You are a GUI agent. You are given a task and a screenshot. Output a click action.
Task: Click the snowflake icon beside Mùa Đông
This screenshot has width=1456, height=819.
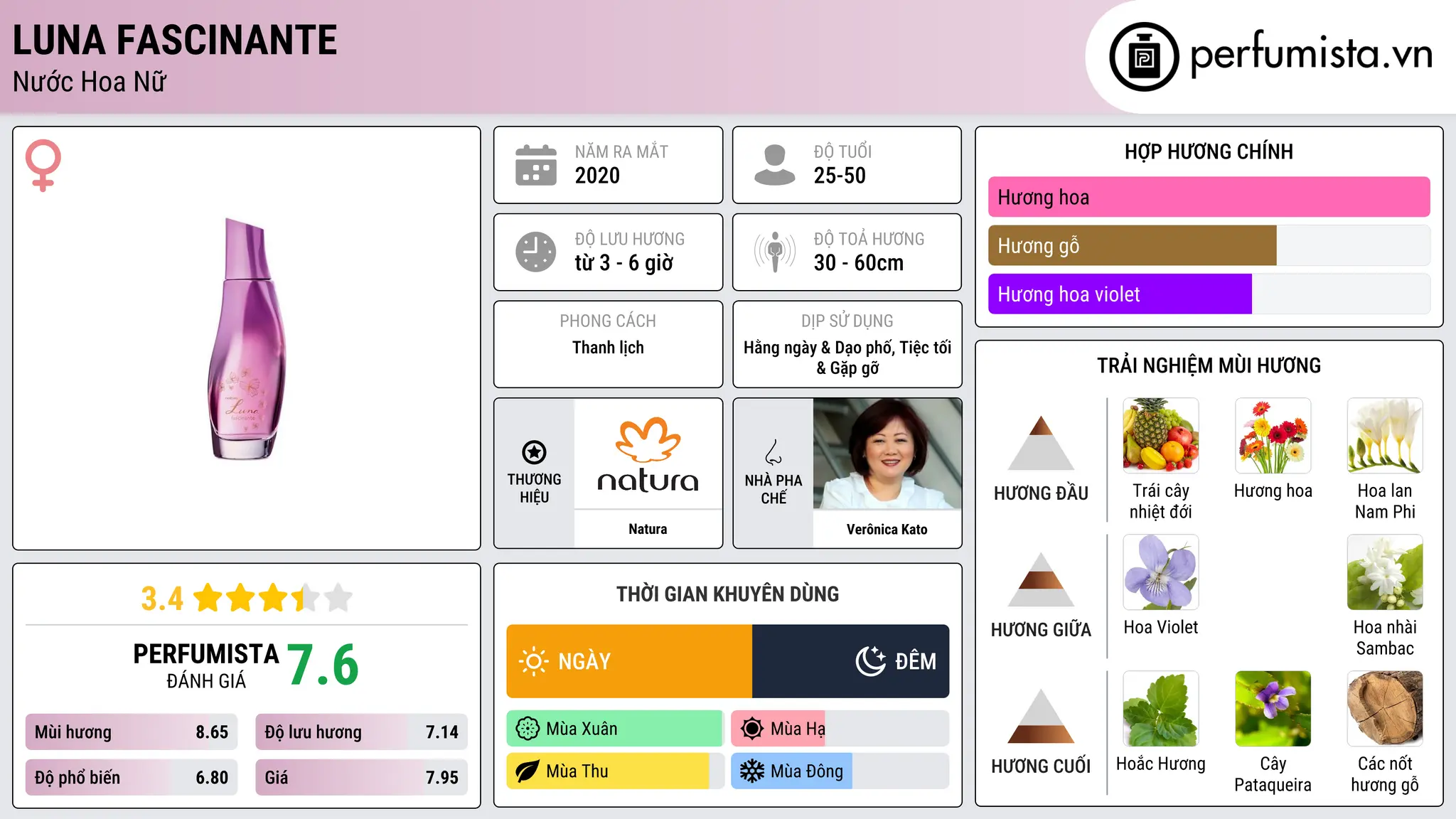pyautogui.click(x=752, y=771)
